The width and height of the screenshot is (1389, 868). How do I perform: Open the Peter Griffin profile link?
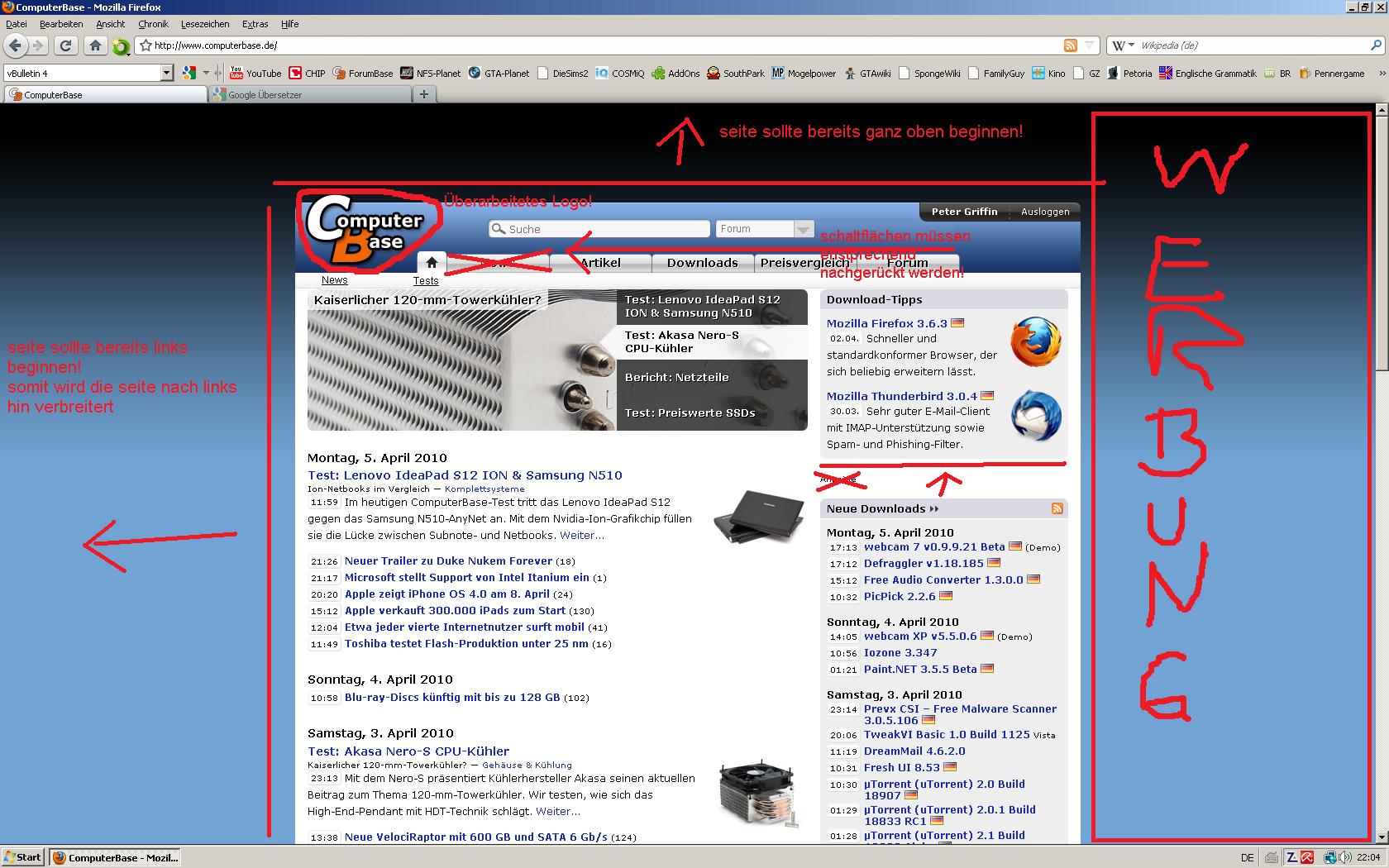pyautogui.click(x=964, y=212)
